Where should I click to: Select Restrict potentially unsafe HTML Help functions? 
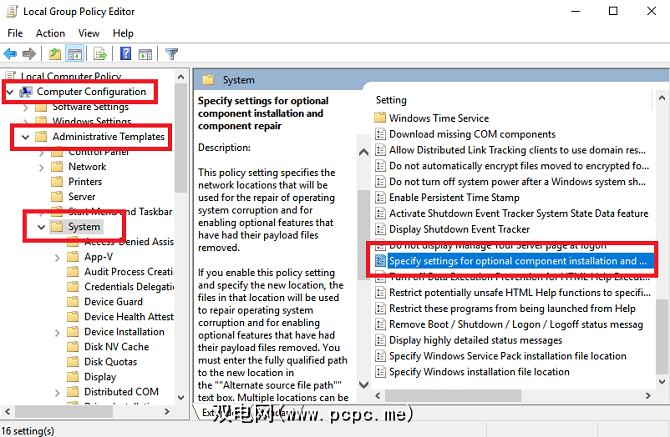click(520, 293)
